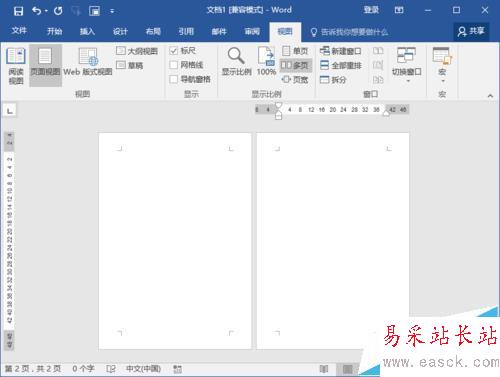Click the tab stop selector above vertical ruler
The height and width of the screenshot is (377, 500).
(x=9, y=110)
